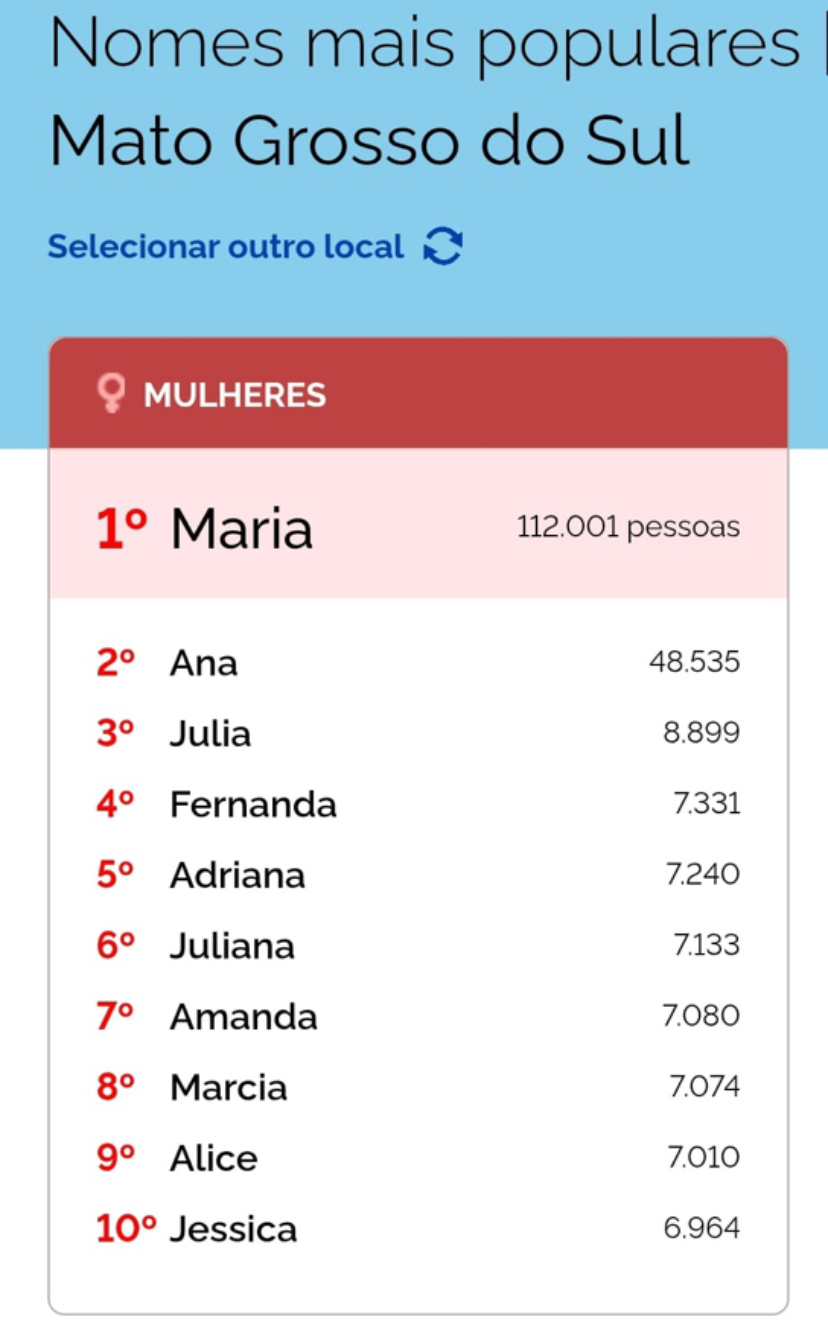Choose the name Ana in the list

(204, 663)
